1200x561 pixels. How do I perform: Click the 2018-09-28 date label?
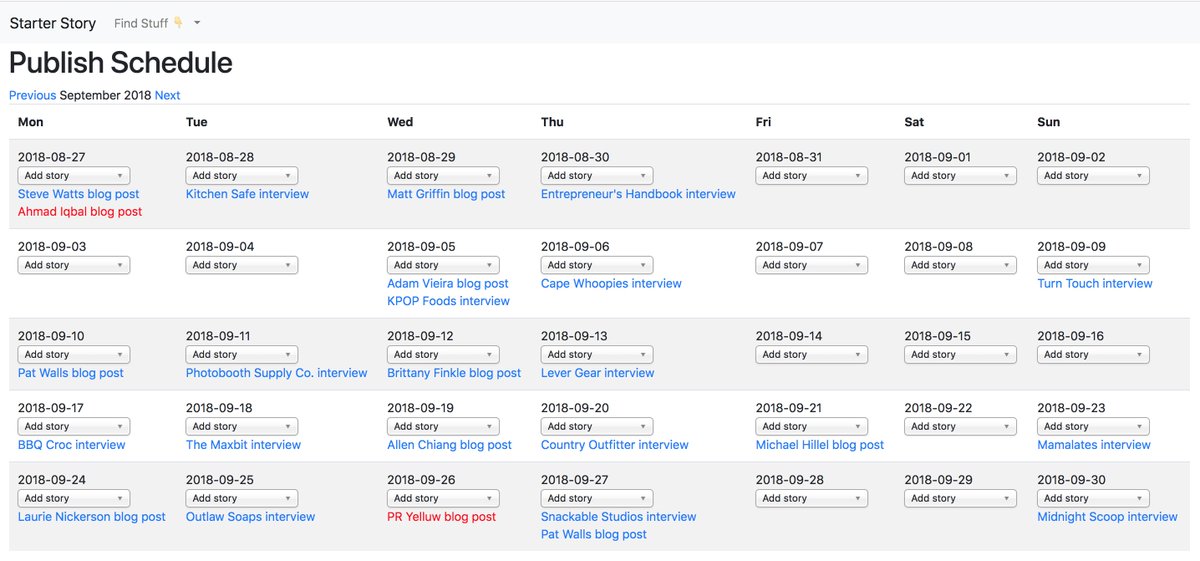point(789,481)
